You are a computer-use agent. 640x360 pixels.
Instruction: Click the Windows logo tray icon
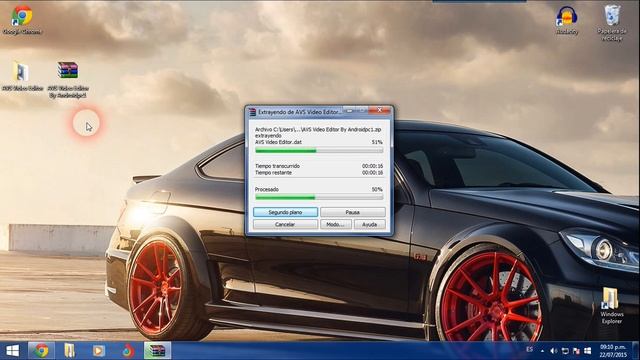(x=587, y=351)
